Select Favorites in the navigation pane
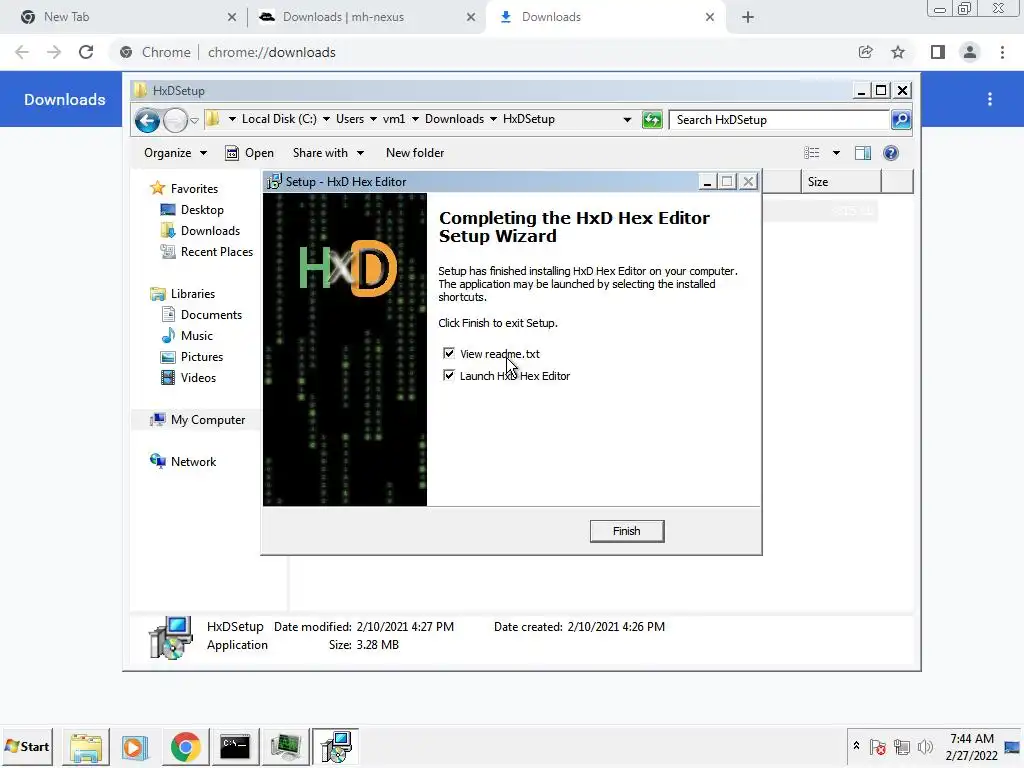The width and height of the screenshot is (1024, 768). tap(194, 188)
